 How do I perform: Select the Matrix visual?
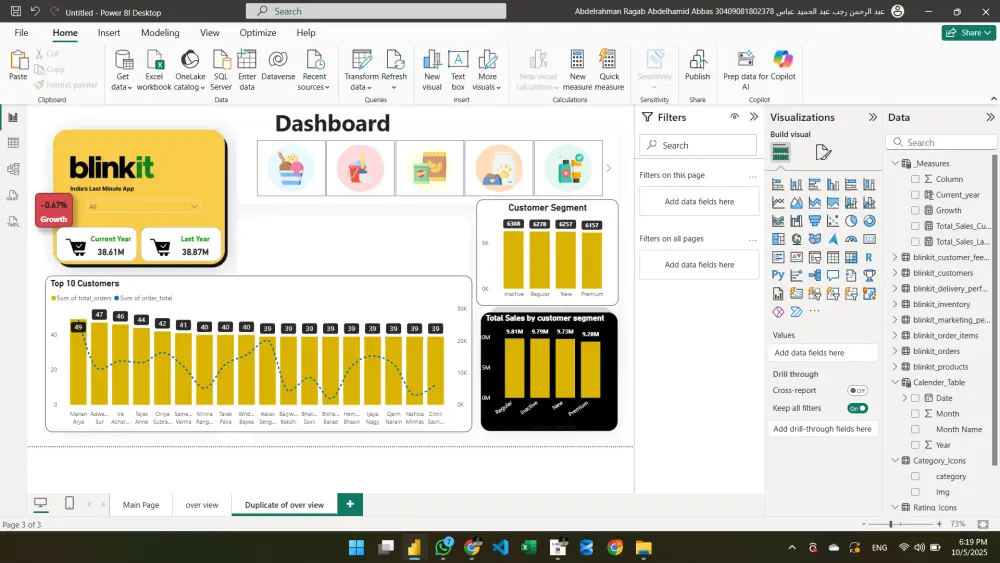pos(851,257)
